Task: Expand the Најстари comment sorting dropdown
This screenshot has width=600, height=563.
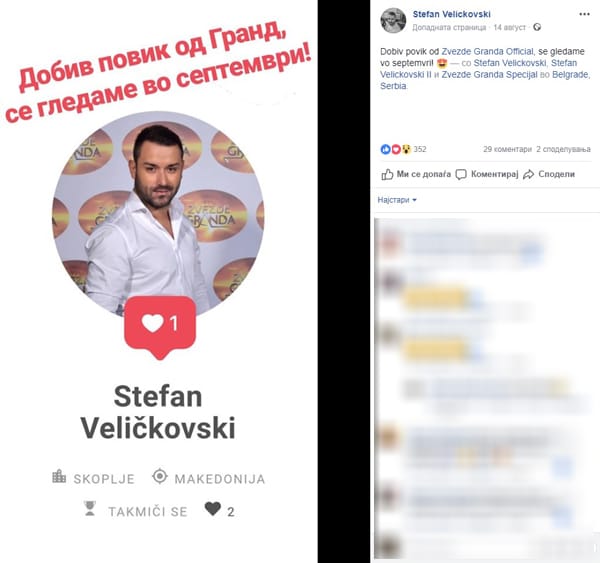Action: [x=397, y=200]
